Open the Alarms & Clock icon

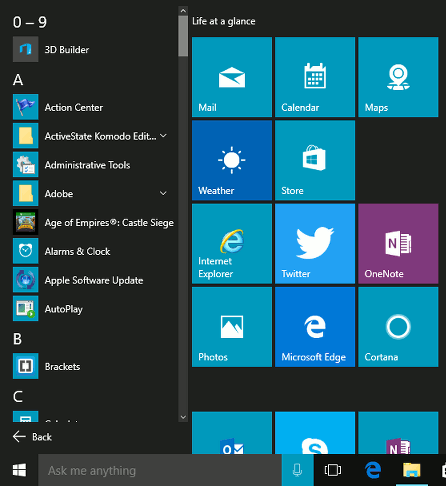(26, 251)
